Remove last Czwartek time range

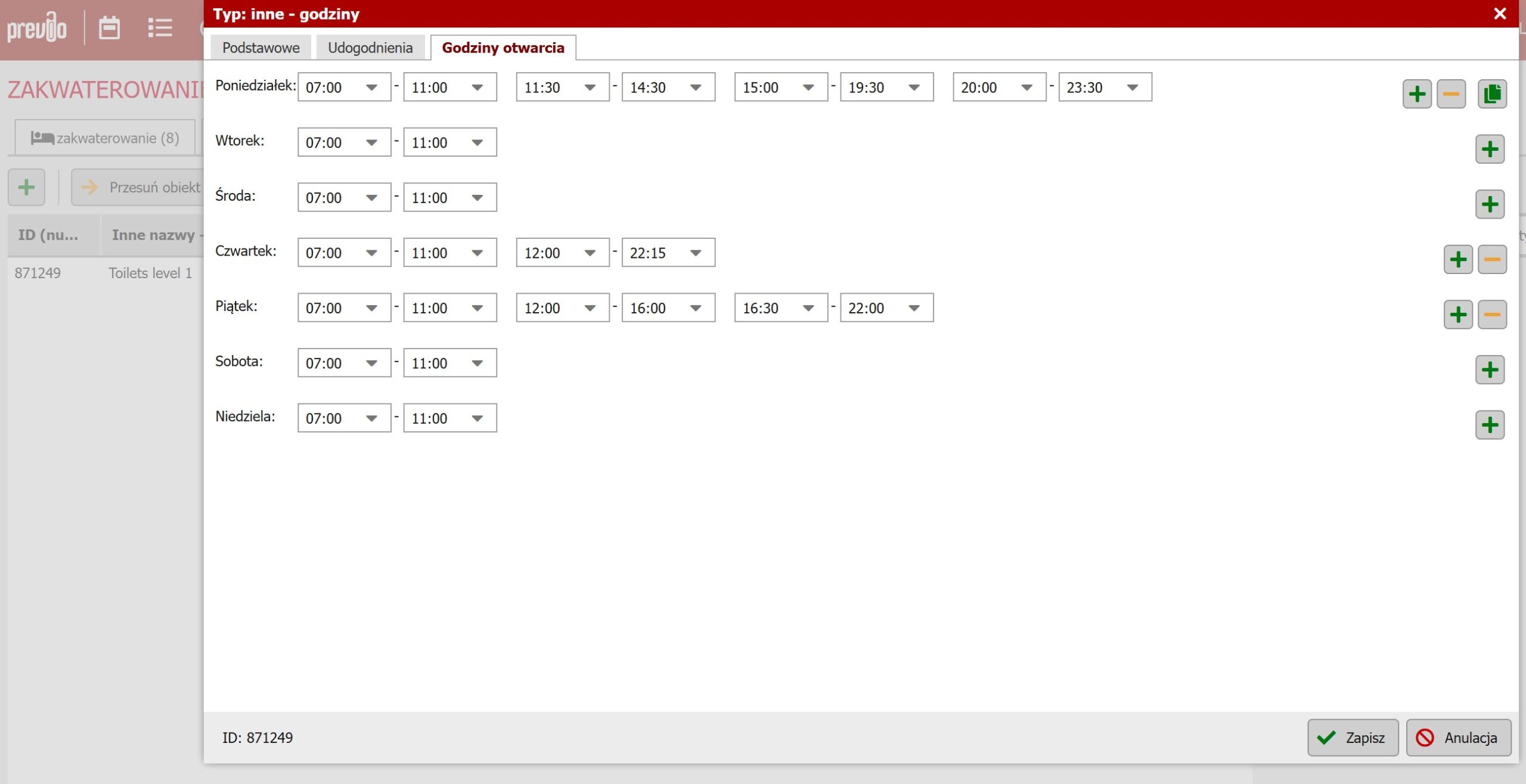(1491, 260)
